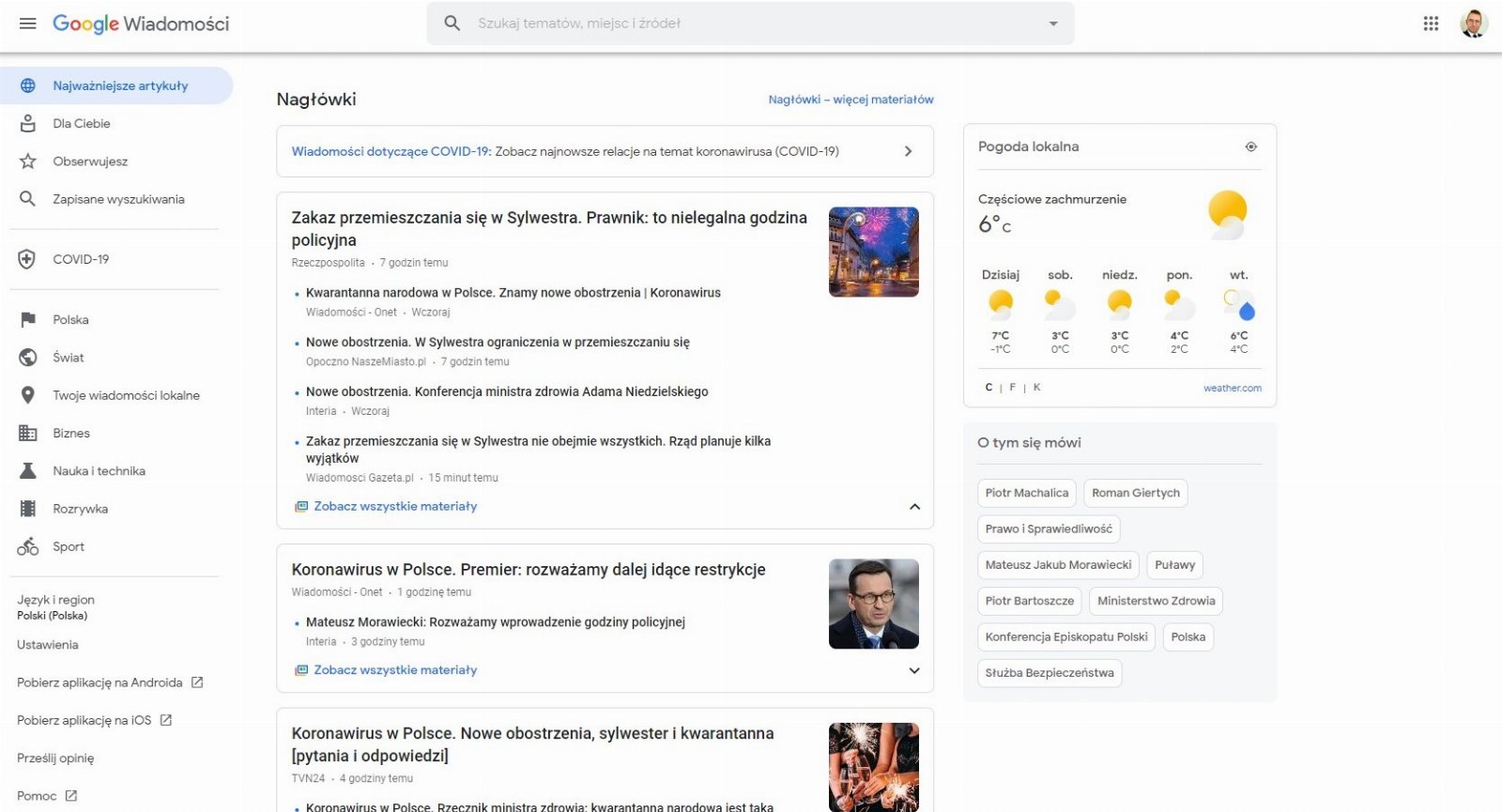Viewport: 1502px width, 812px height.
Task: Click the Roman Giertych topic chip
Action: (x=1135, y=493)
